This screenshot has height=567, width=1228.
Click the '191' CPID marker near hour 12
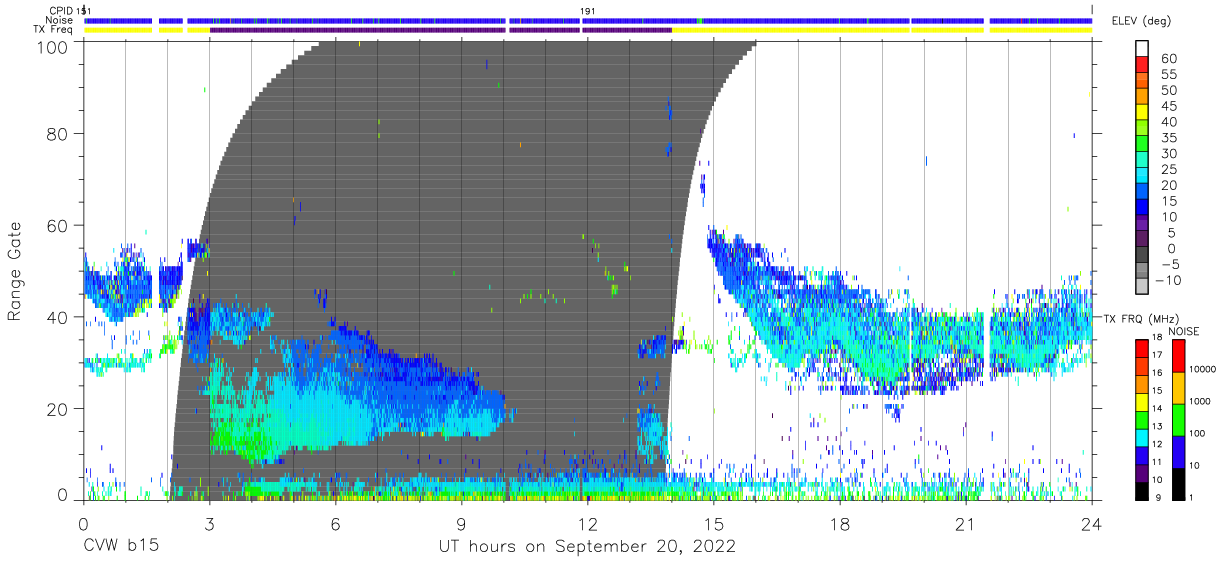click(589, 11)
